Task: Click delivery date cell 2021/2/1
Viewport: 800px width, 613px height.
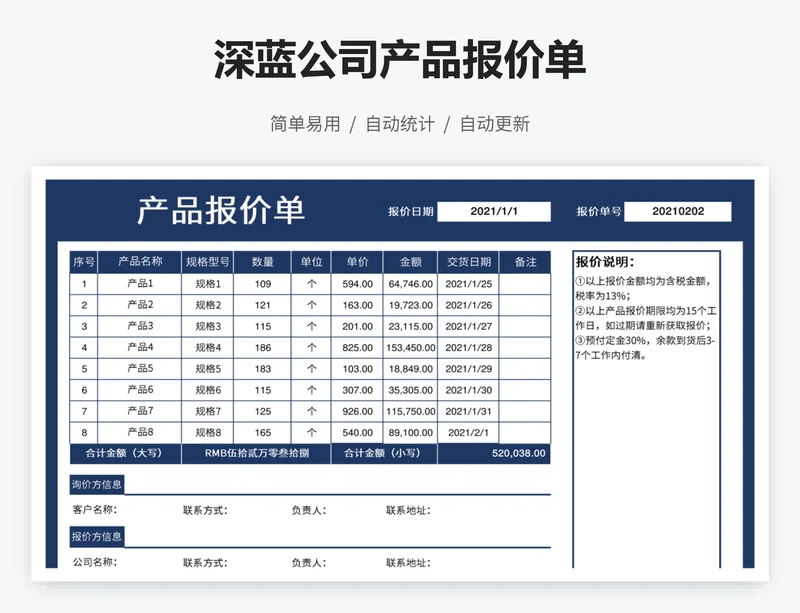Action: coord(468,432)
